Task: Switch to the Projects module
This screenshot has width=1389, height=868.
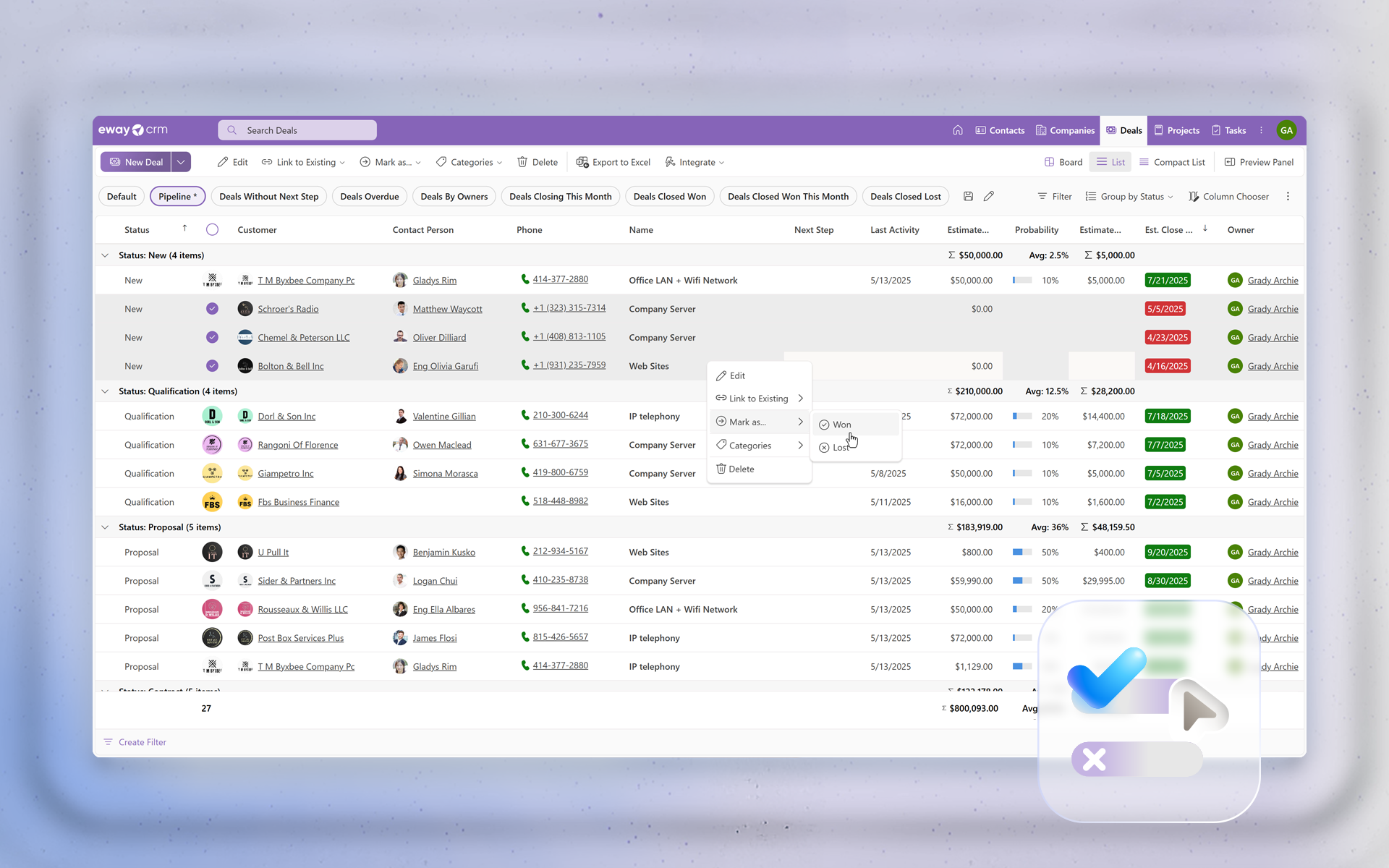Action: pos(1176,130)
